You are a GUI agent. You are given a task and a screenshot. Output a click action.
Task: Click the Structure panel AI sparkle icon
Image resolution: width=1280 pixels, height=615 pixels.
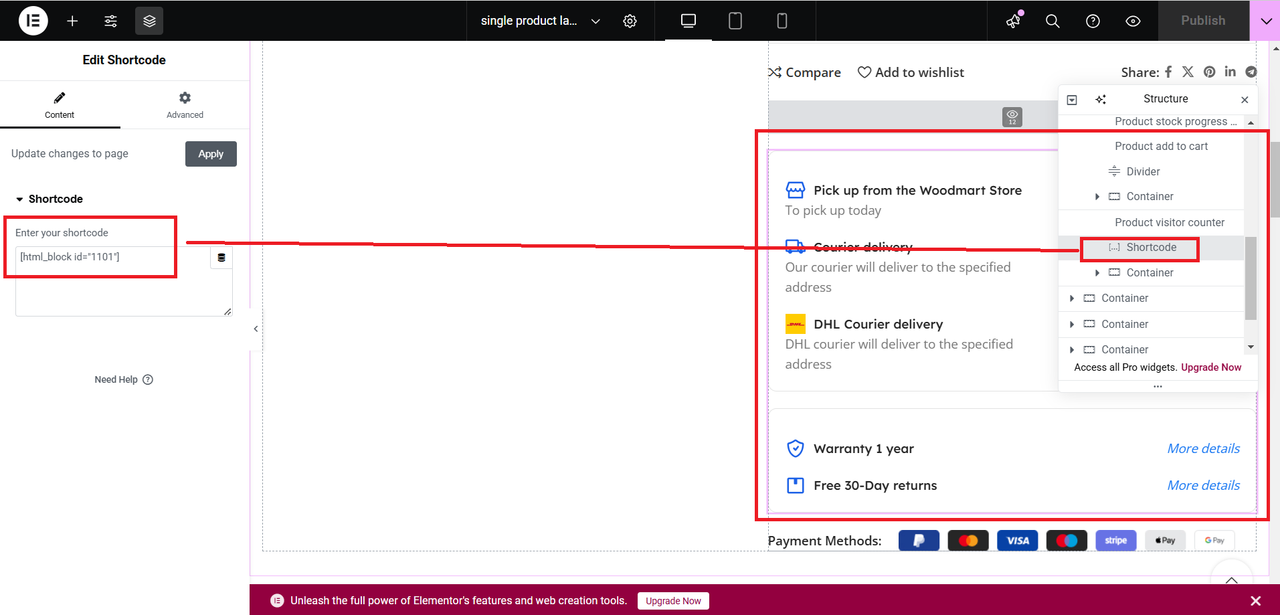pyautogui.click(x=1101, y=100)
